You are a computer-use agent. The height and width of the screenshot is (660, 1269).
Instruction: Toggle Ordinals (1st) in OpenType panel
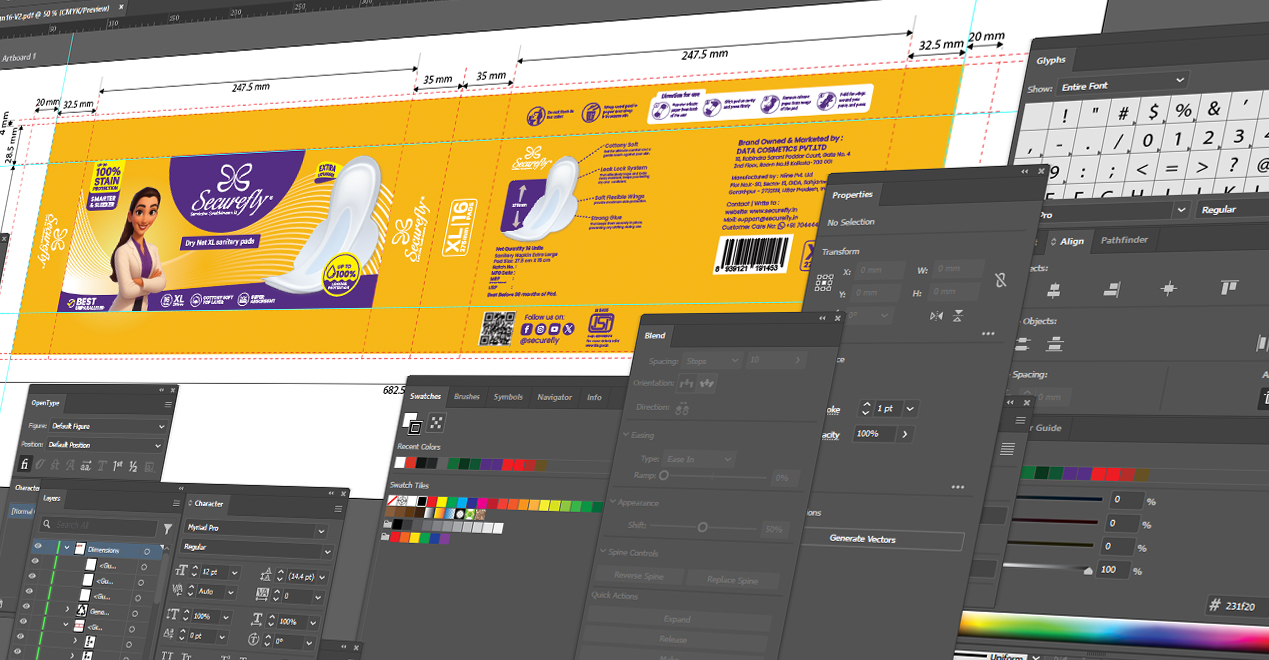[117, 466]
